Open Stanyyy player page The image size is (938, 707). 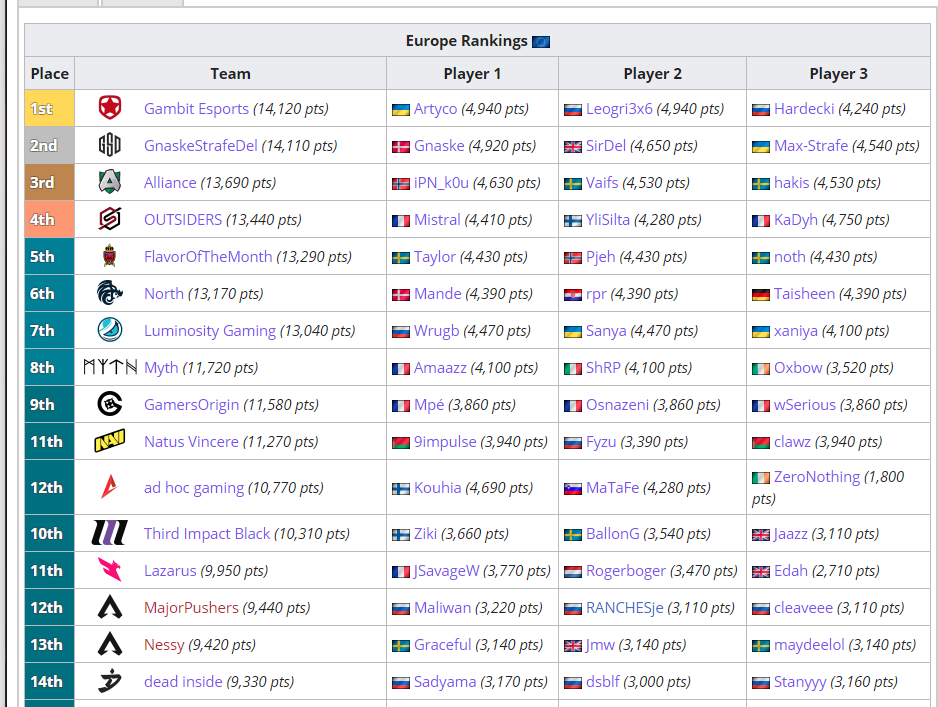pyautogui.click(x=800, y=682)
